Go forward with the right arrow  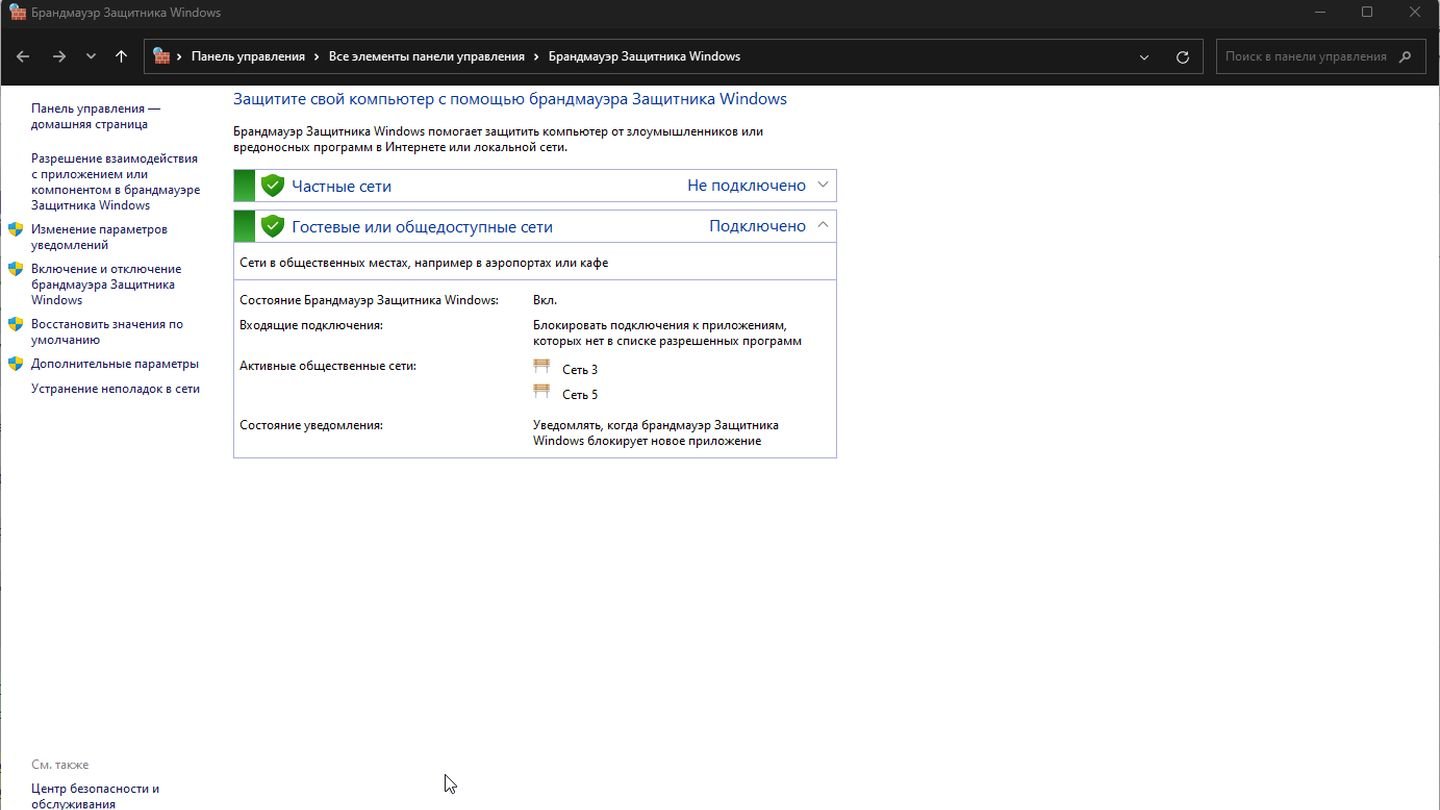59,57
